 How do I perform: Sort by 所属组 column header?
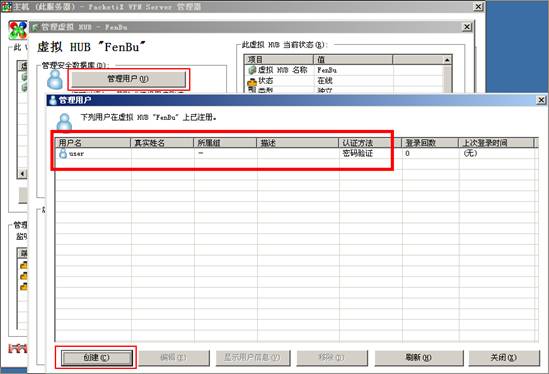(x=225, y=143)
